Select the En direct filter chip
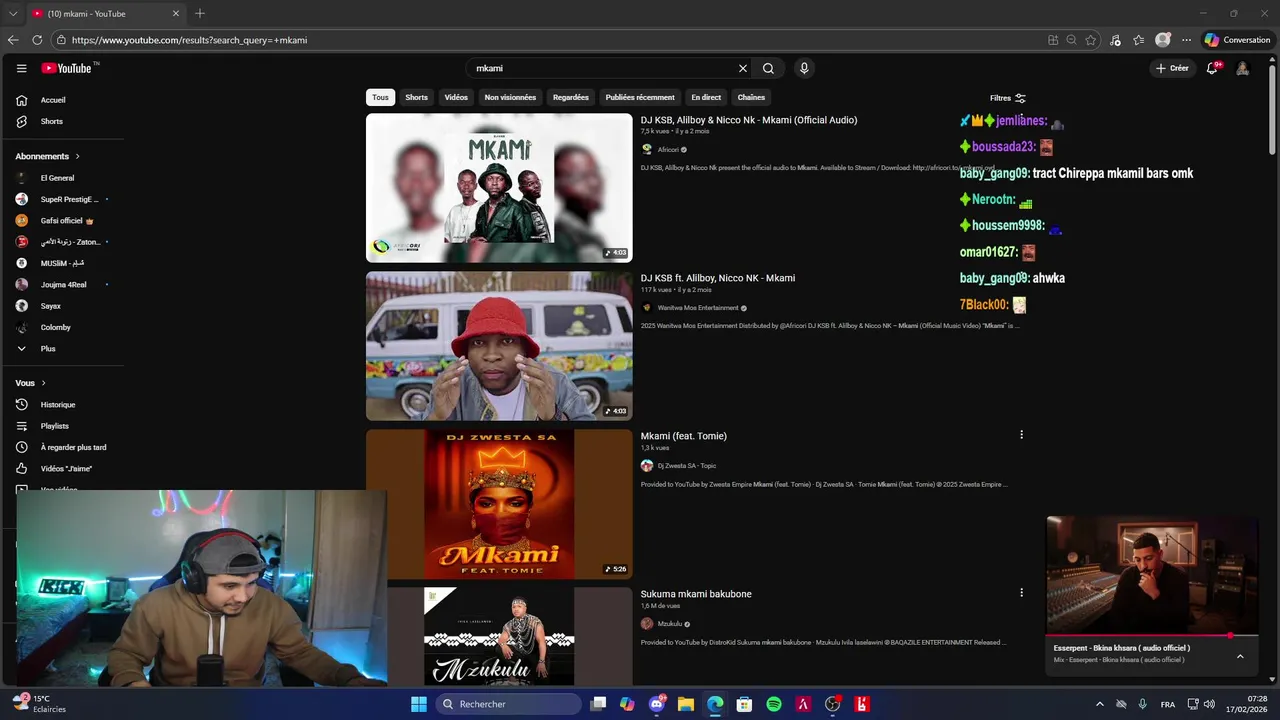This screenshot has width=1280, height=720. (706, 97)
